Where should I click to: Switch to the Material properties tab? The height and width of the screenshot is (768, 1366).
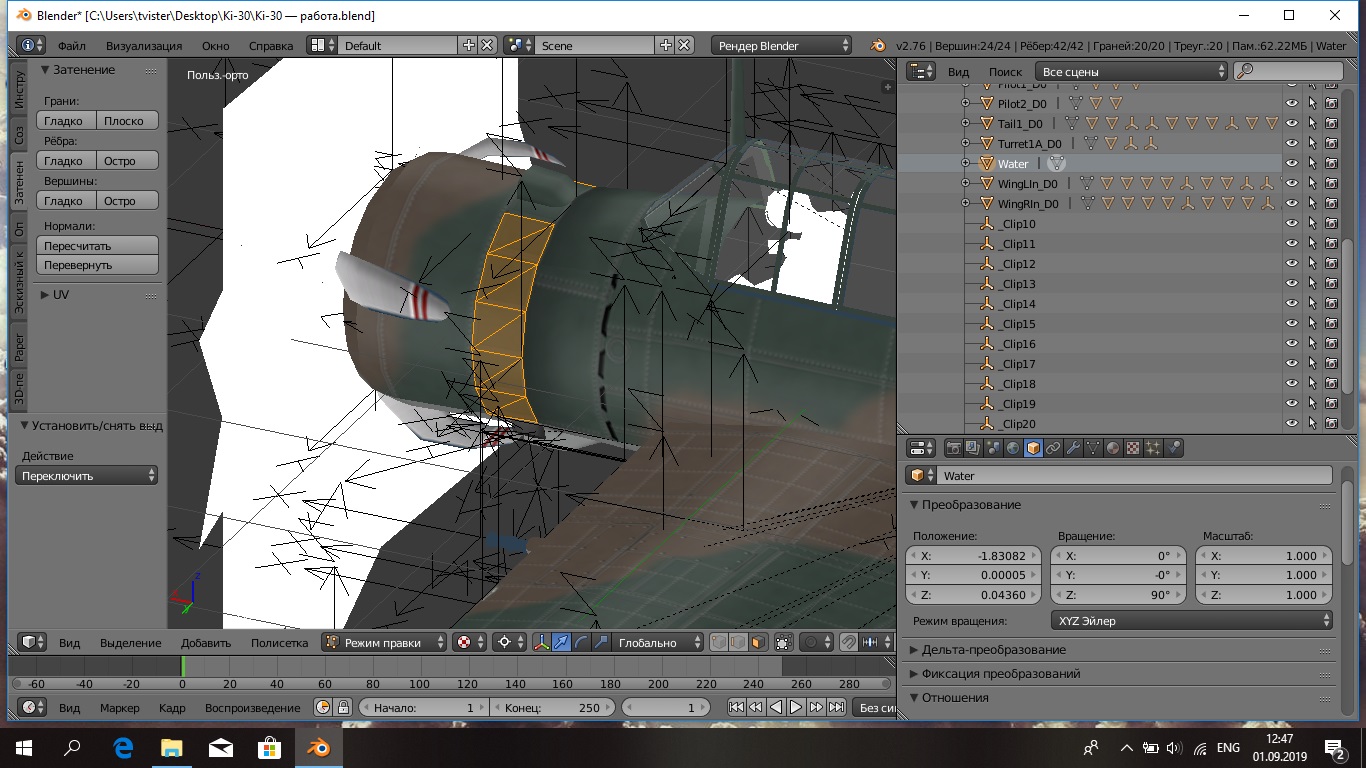point(1113,448)
